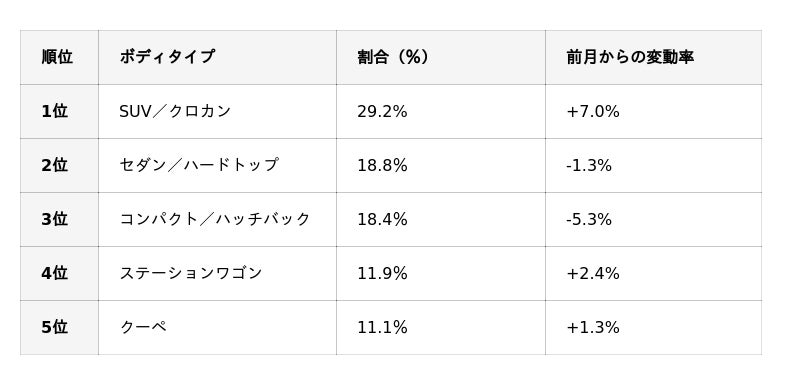The width and height of the screenshot is (800, 385).
Task: Select the コンパクト／ハッチバック cell
Action: [217, 219]
